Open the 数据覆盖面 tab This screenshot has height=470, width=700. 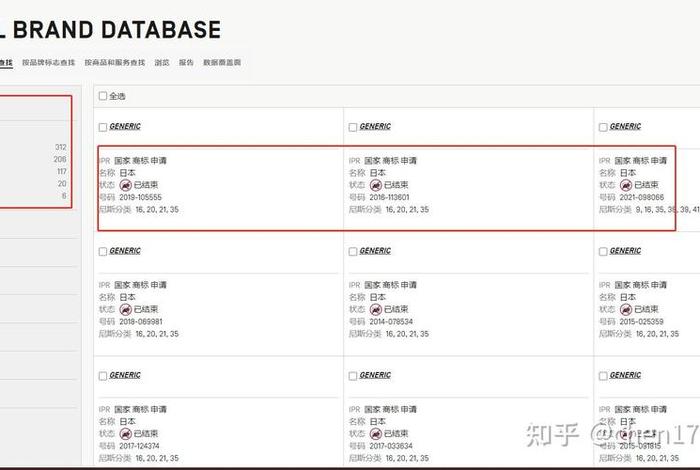pos(222,62)
